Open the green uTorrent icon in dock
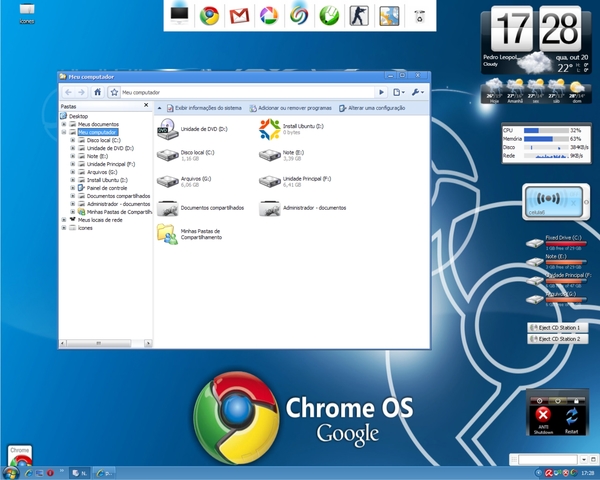Viewport: 600px width, 480px height. [x=329, y=16]
